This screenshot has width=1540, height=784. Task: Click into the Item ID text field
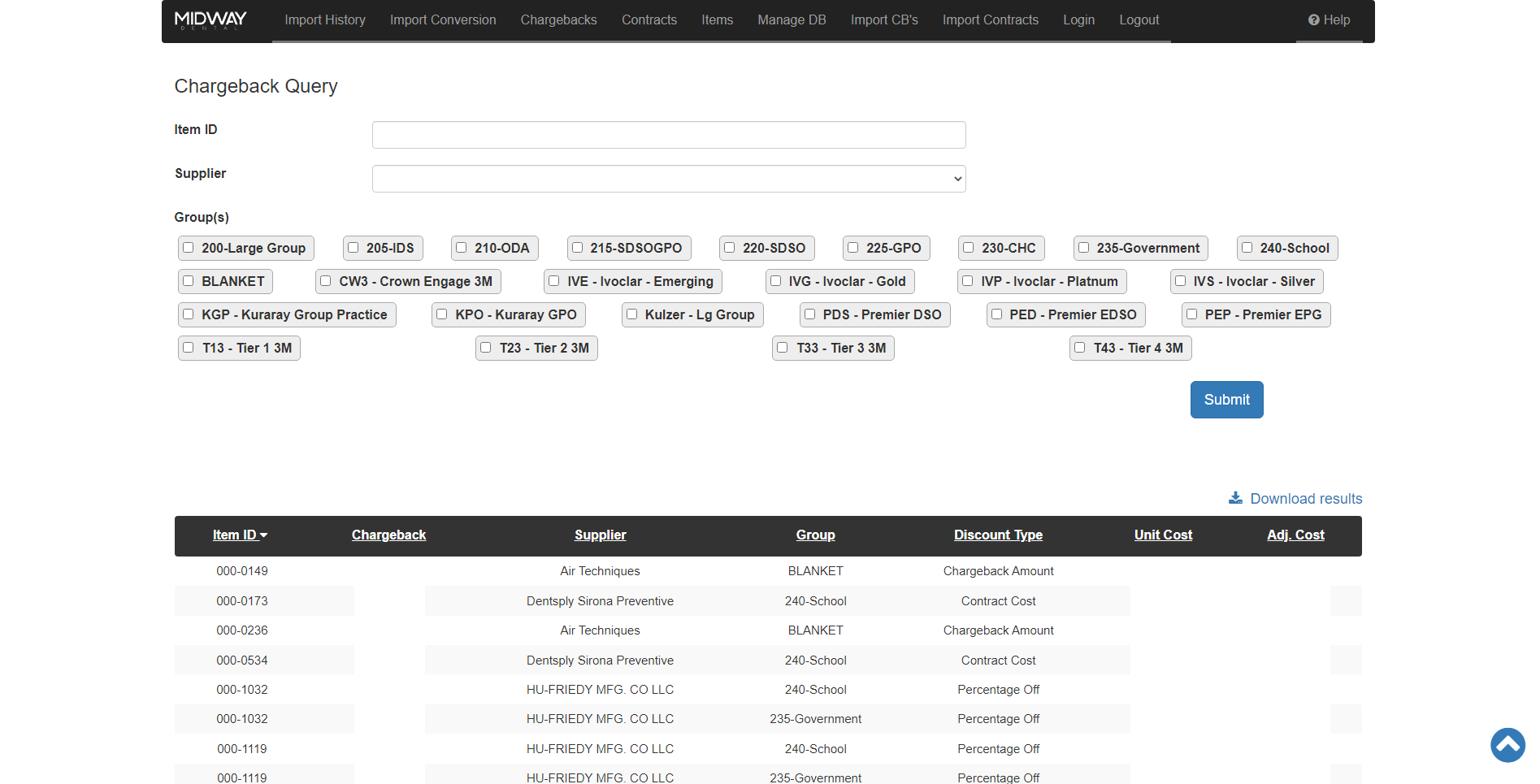tap(668, 135)
